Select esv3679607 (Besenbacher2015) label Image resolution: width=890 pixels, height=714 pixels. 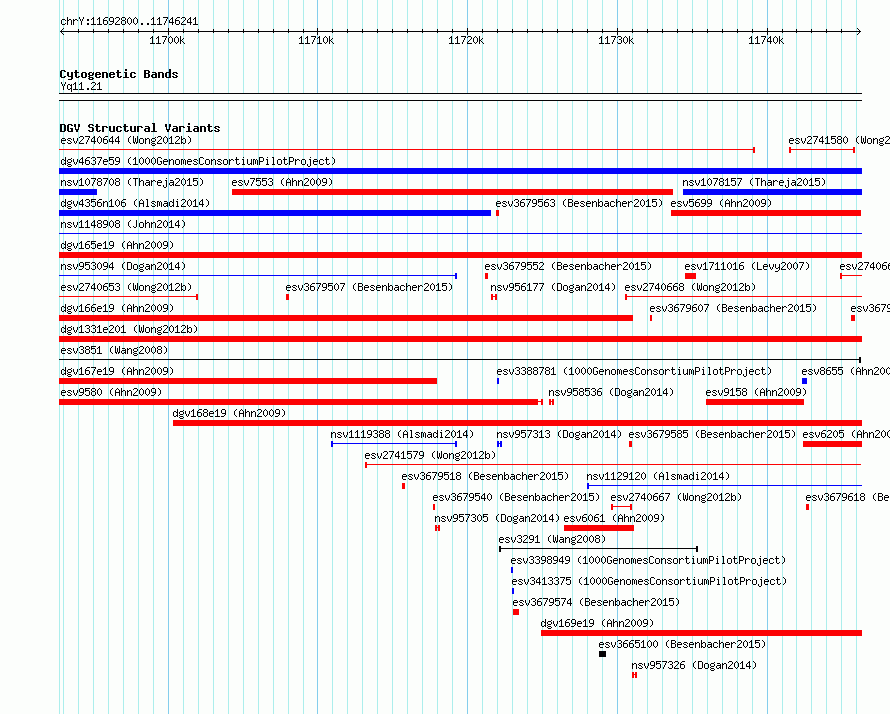[x=733, y=308]
